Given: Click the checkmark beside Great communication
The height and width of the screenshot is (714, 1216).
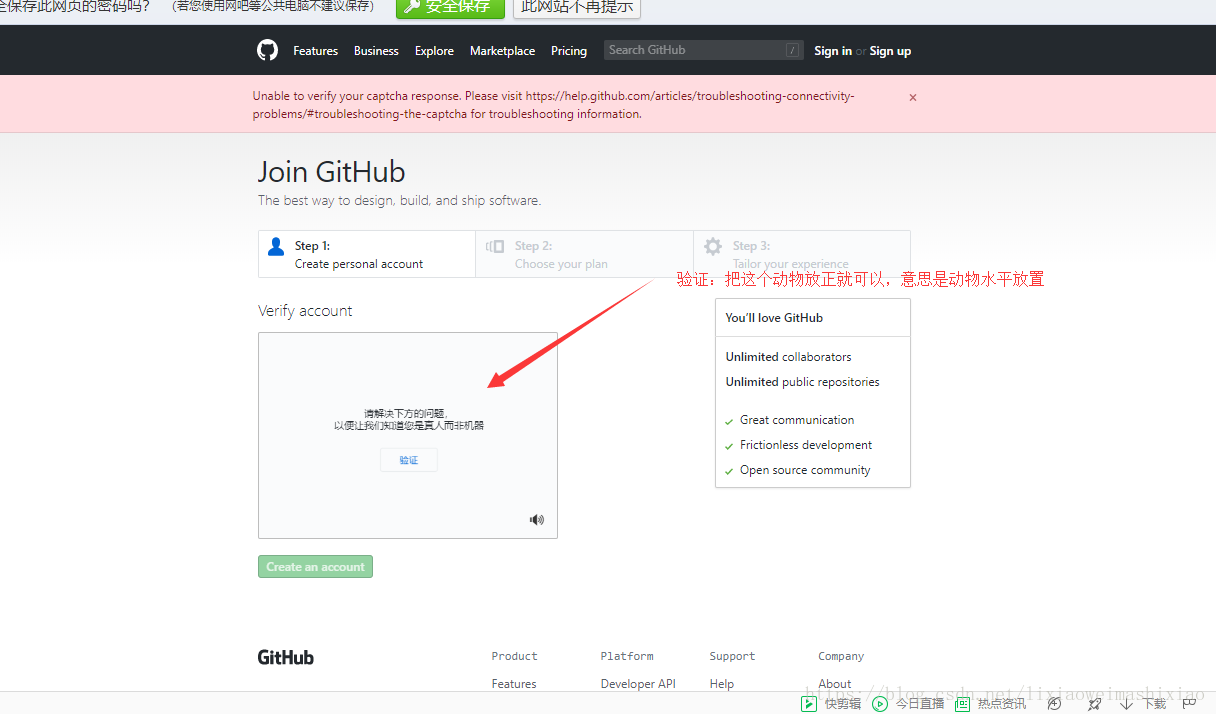Looking at the screenshot, I should (x=729, y=421).
